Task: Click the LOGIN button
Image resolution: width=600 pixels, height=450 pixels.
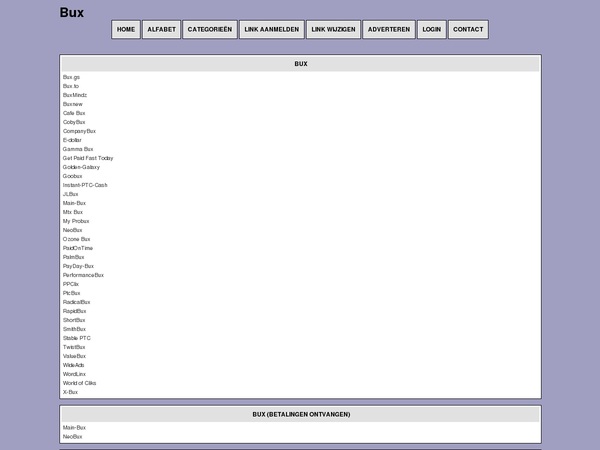Action: click(432, 29)
